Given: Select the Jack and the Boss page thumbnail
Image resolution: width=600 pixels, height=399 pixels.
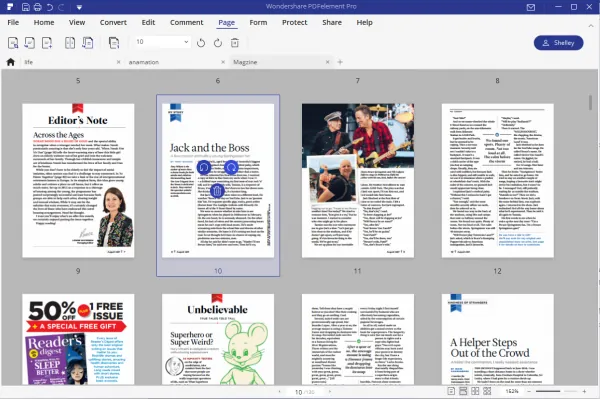Looking at the screenshot, I should [x=218, y=181].
